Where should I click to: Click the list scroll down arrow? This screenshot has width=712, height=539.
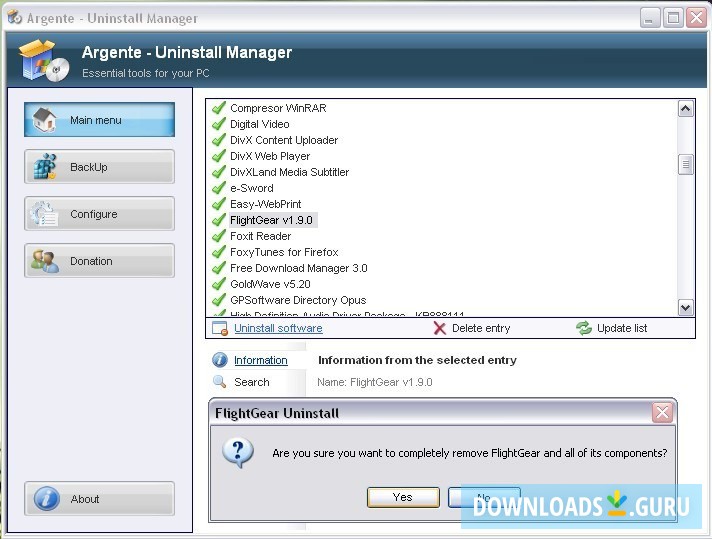[x=685, y=307]
